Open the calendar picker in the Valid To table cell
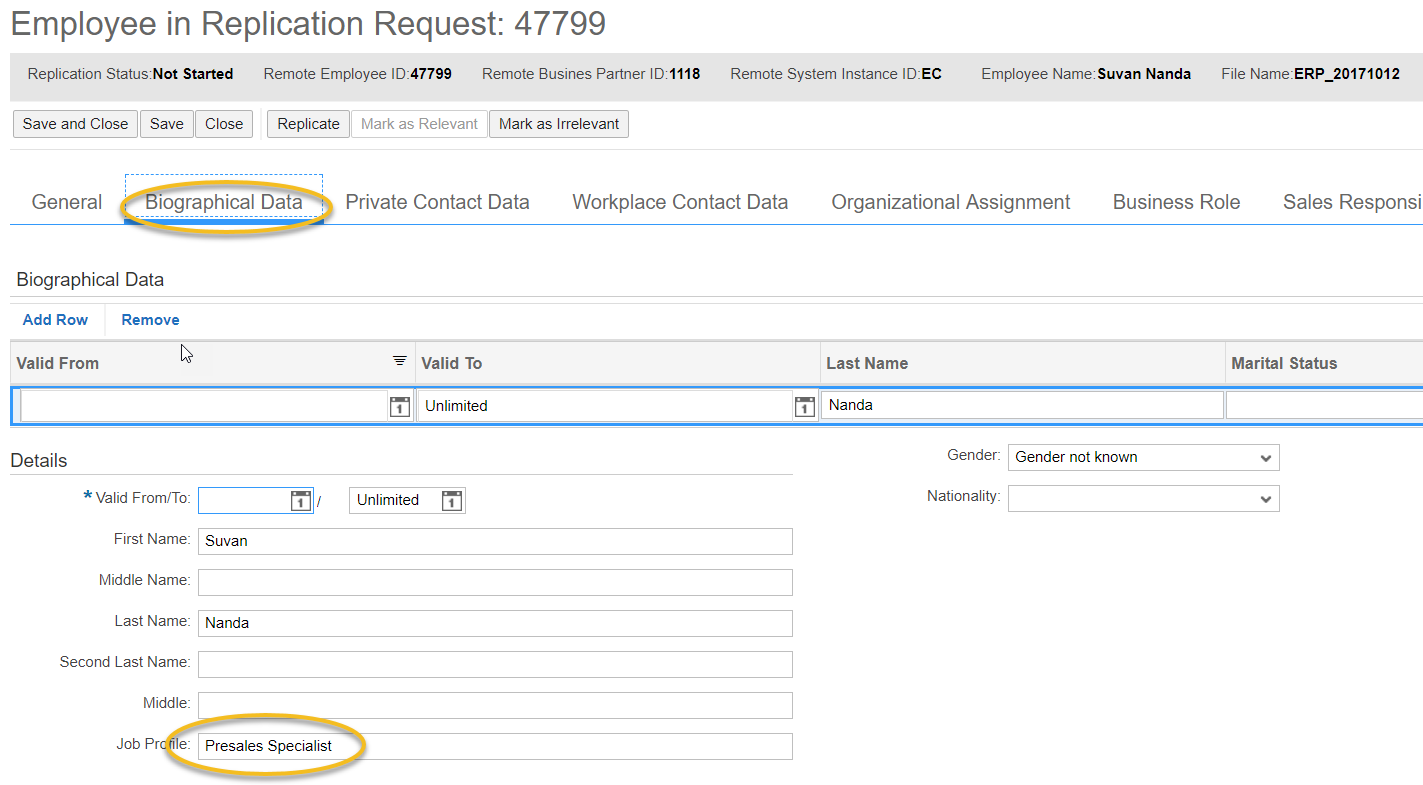Viewport: 1423px width, 785px height. [805, 406]
